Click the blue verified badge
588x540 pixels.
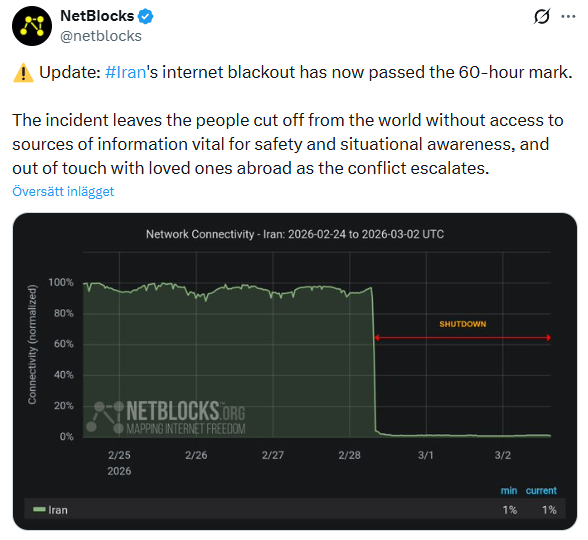146,16
